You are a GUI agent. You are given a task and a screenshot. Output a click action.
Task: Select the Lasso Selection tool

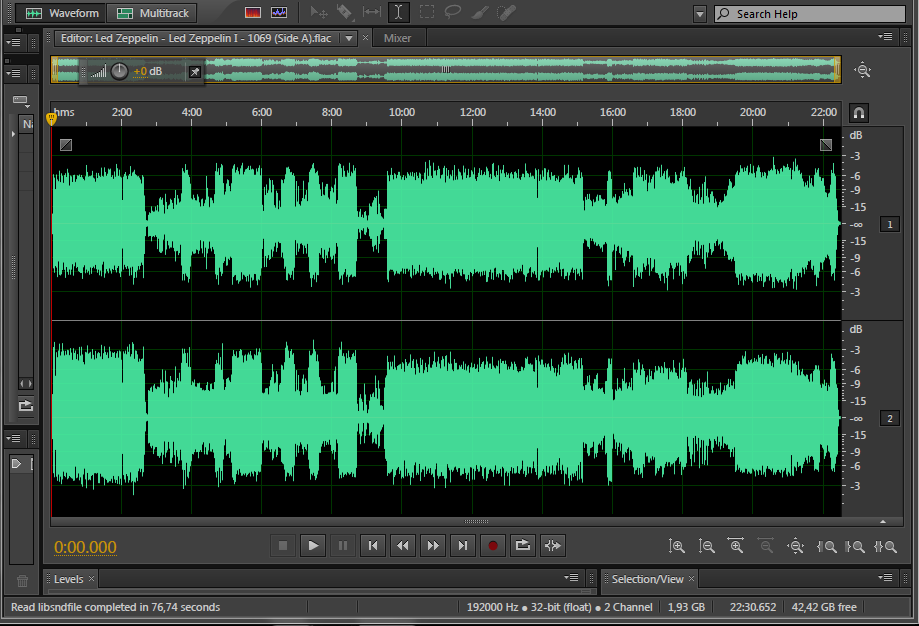[x=453, y=12]
